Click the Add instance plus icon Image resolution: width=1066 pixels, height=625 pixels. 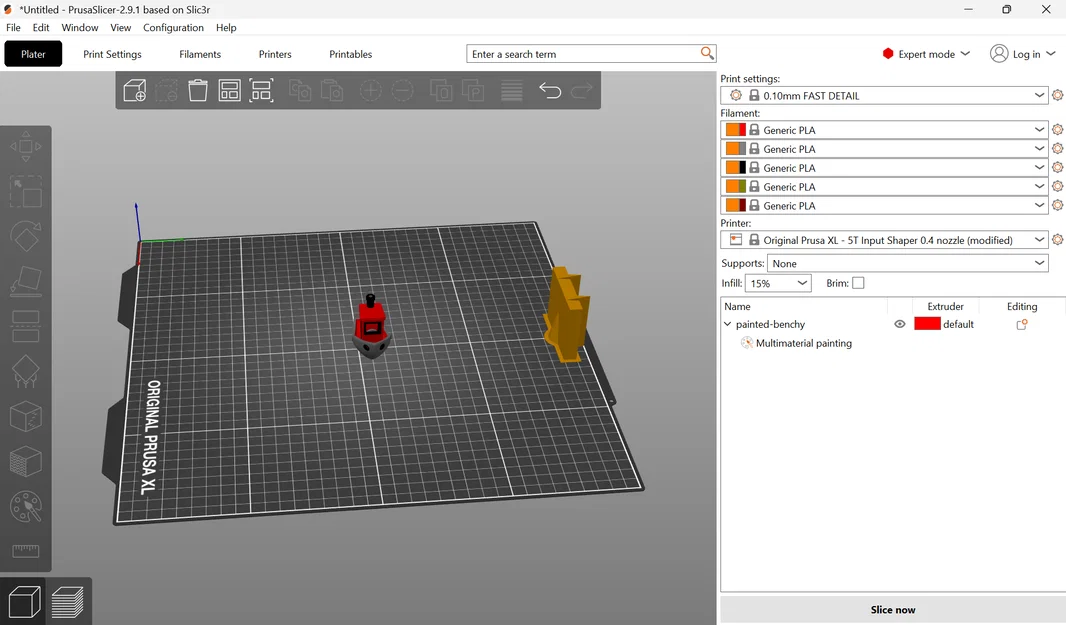[x=371, y=90]
